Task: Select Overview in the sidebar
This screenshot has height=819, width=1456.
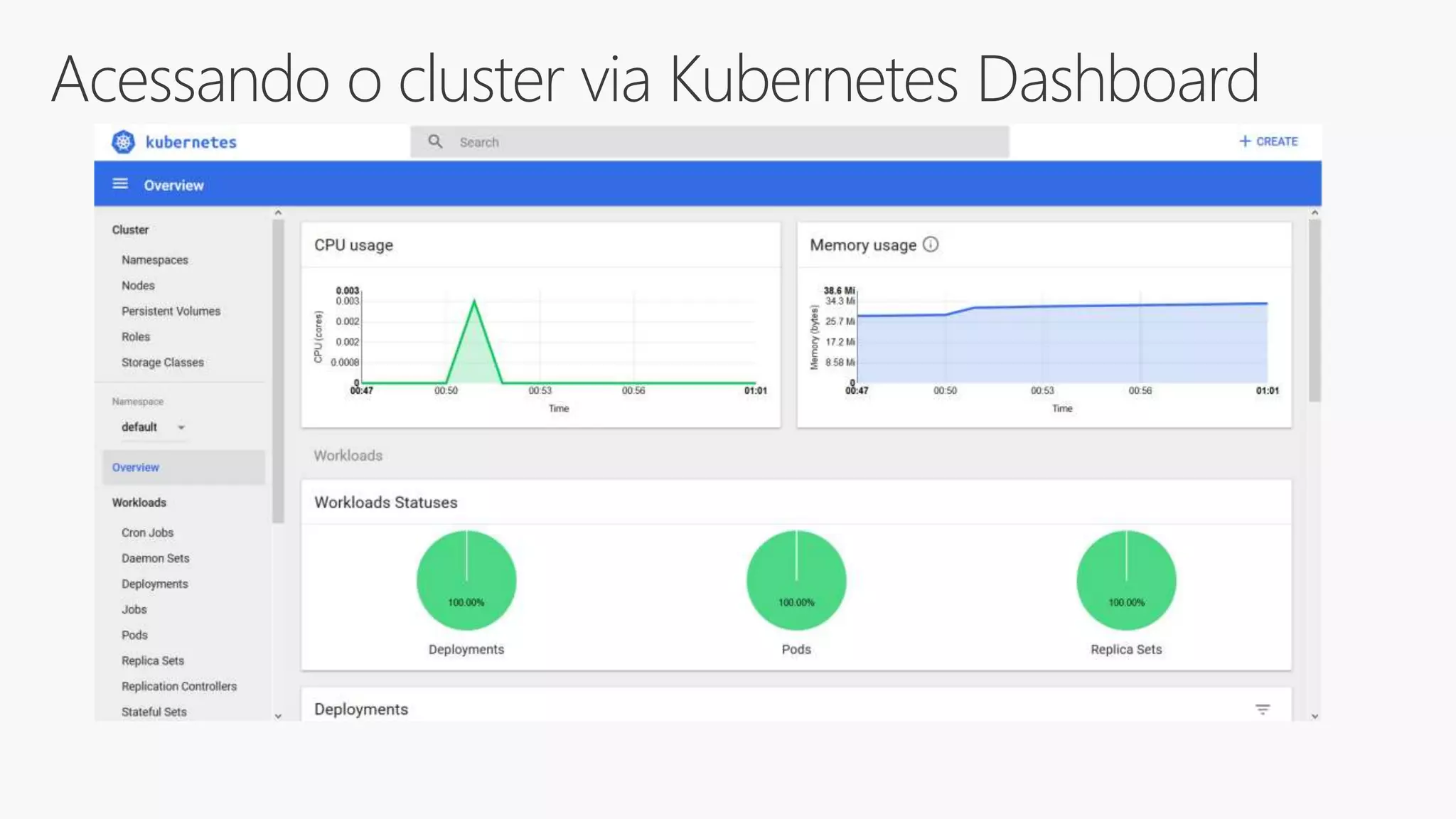Action: [x=183, y=467]
